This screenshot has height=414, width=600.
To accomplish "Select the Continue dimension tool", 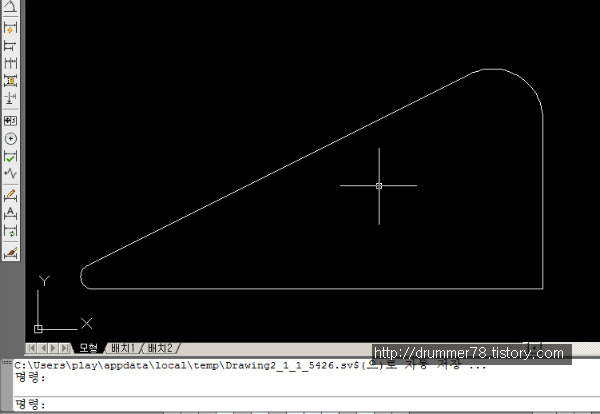I will 10,63.
